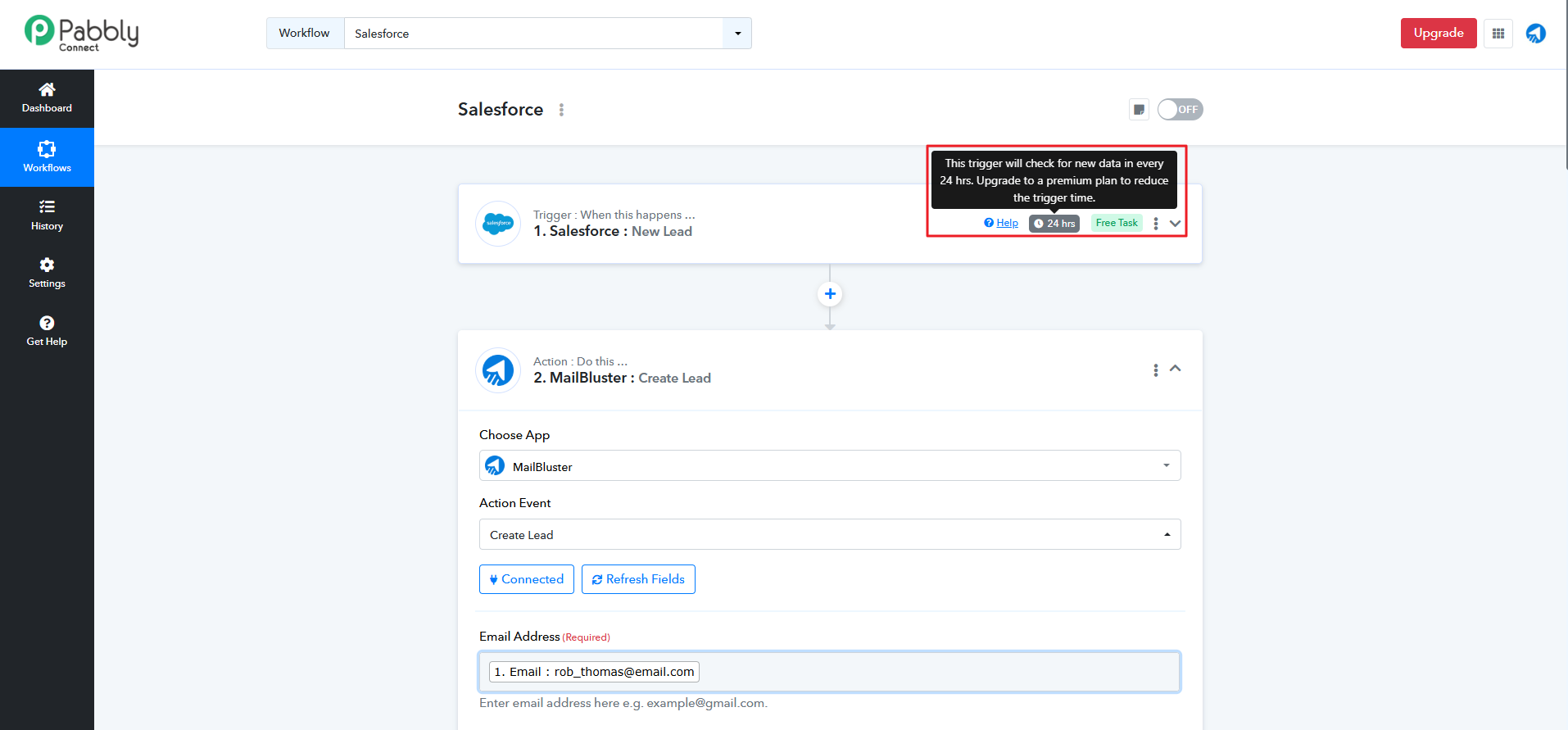Open History in the sidebar
1568x730 pixels.
47,215
